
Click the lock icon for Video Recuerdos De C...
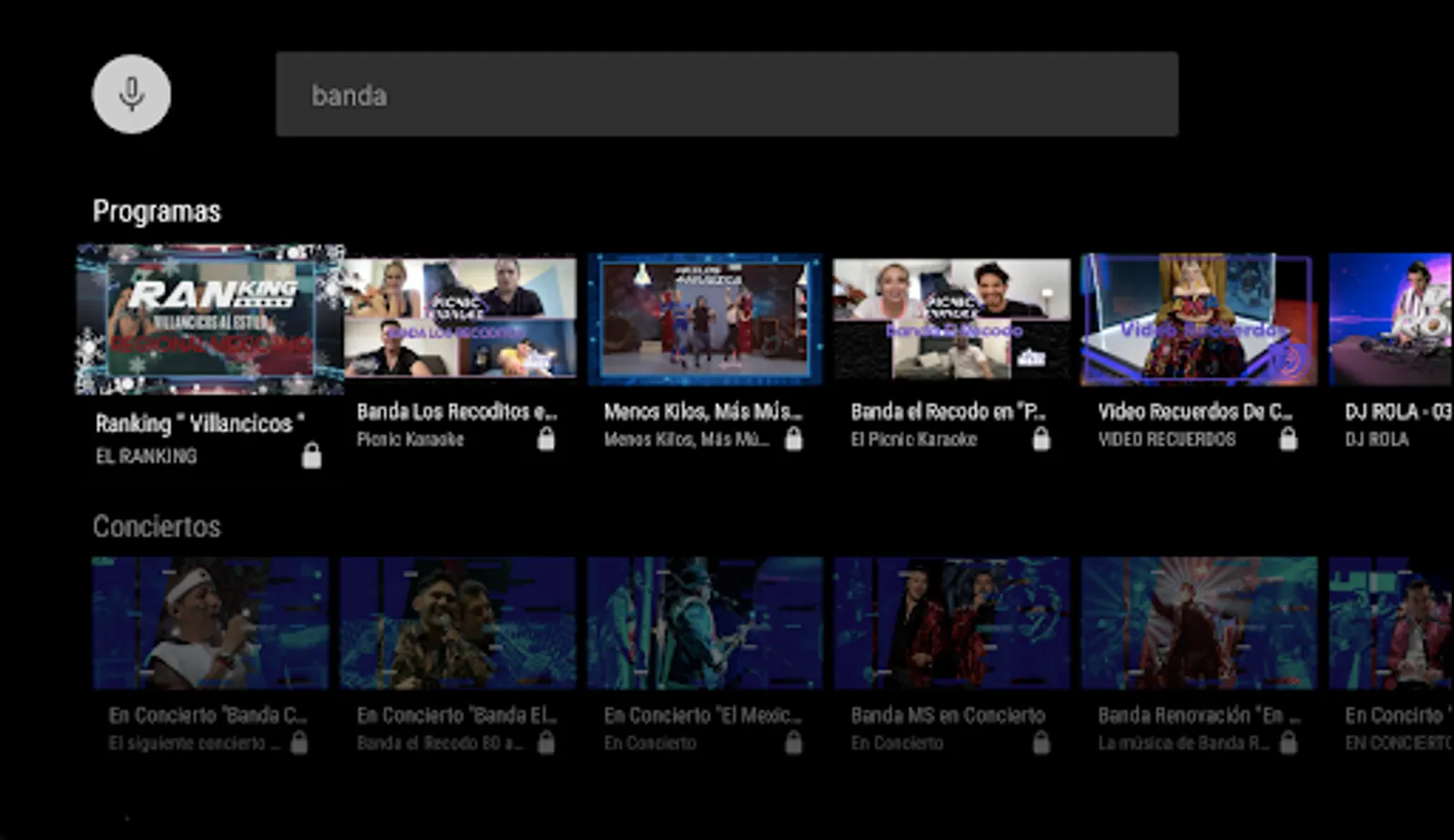coord(1288,439)
